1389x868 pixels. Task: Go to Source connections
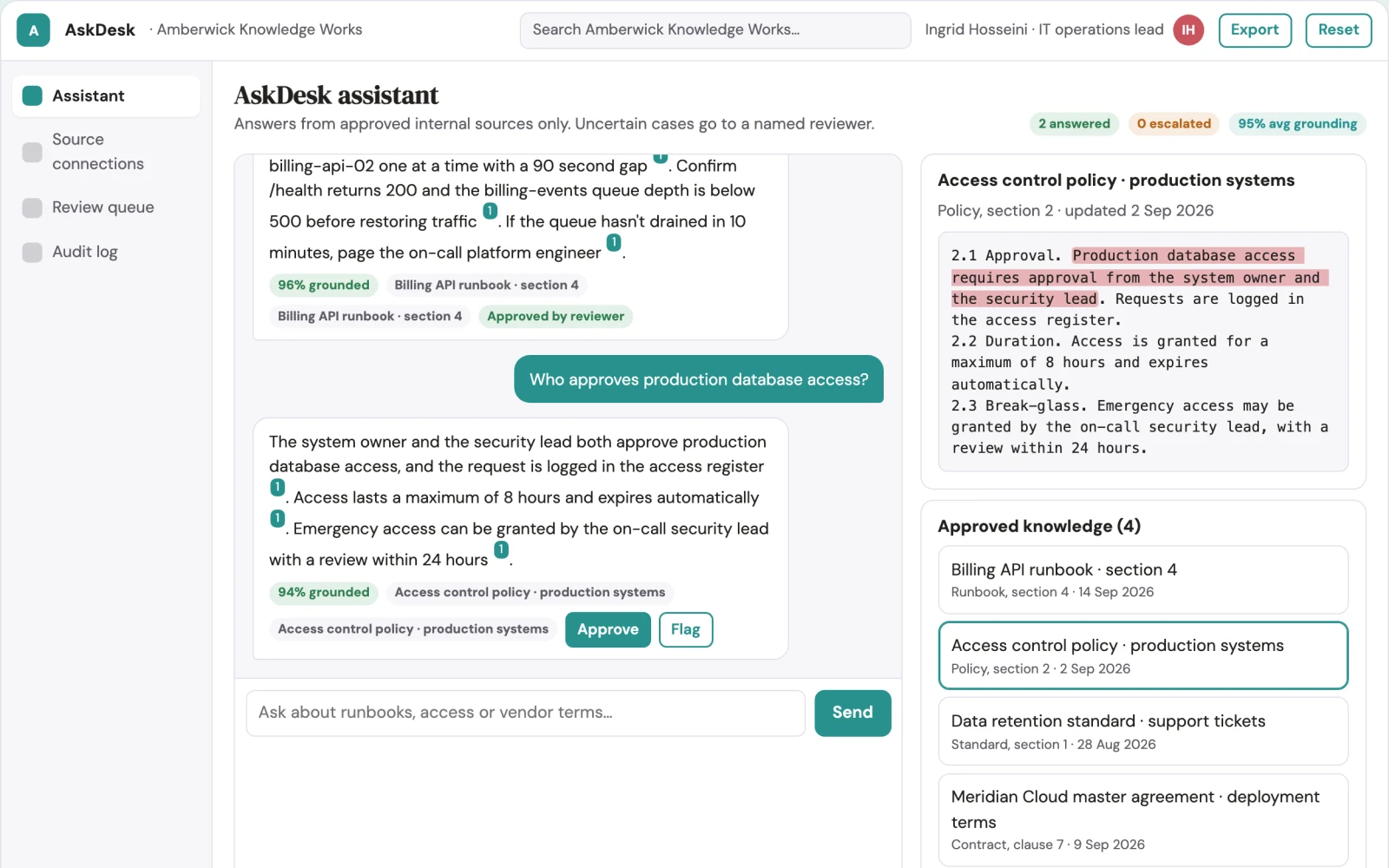106,152
